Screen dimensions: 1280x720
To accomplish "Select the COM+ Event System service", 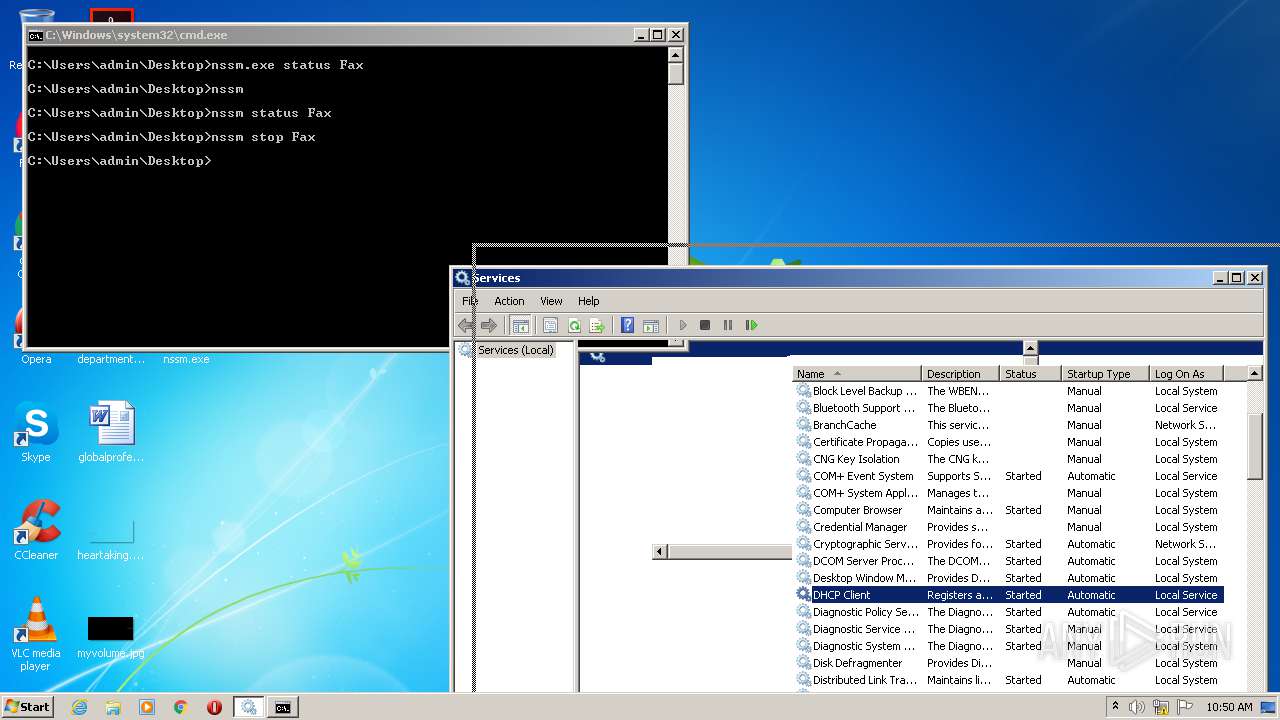I will 1009,476.
